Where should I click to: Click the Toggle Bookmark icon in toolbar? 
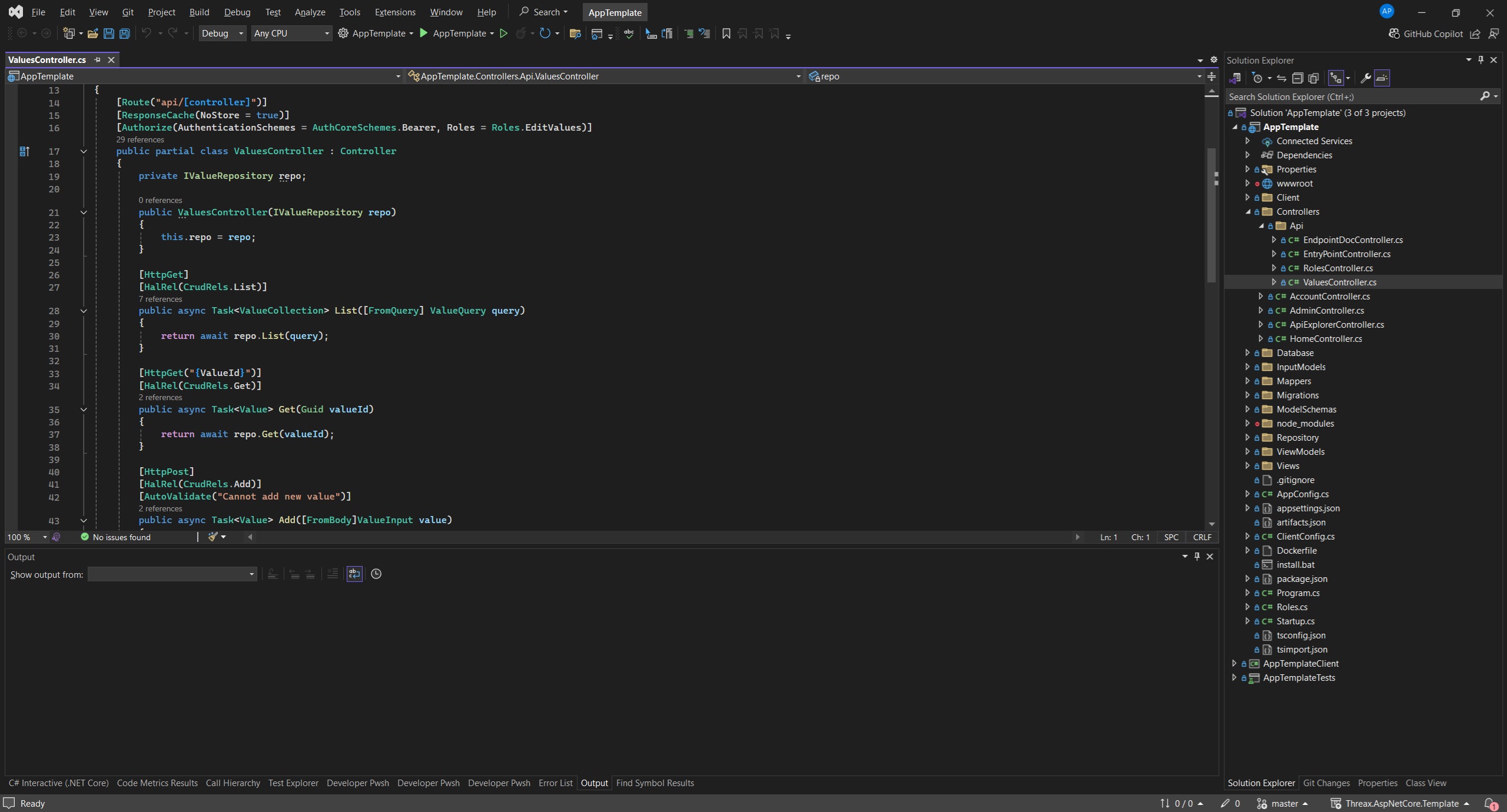click(726, 34)
